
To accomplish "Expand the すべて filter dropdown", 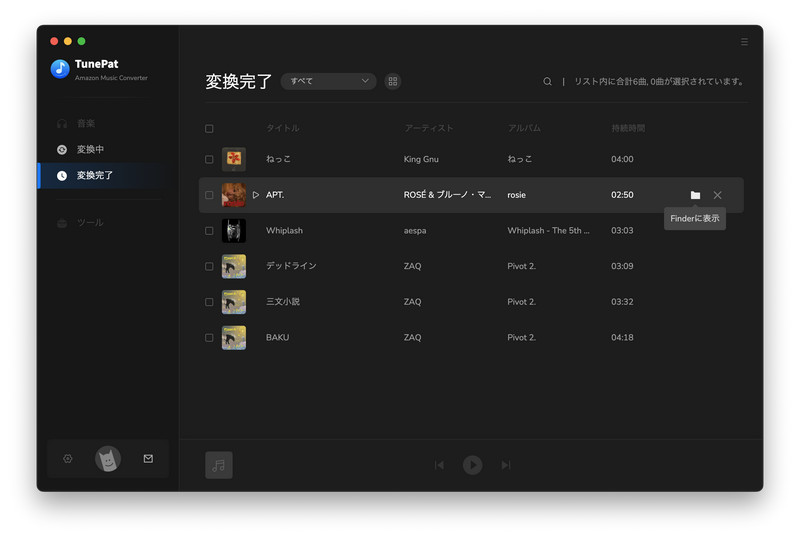I will click(x=329, y=81).
